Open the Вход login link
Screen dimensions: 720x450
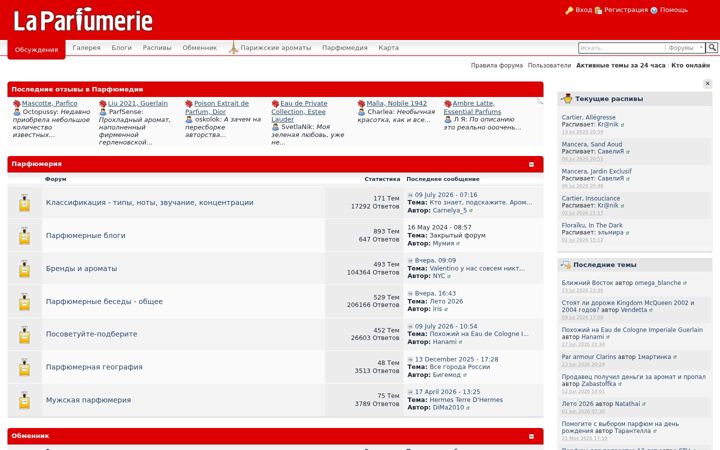(x=583, y=10)
